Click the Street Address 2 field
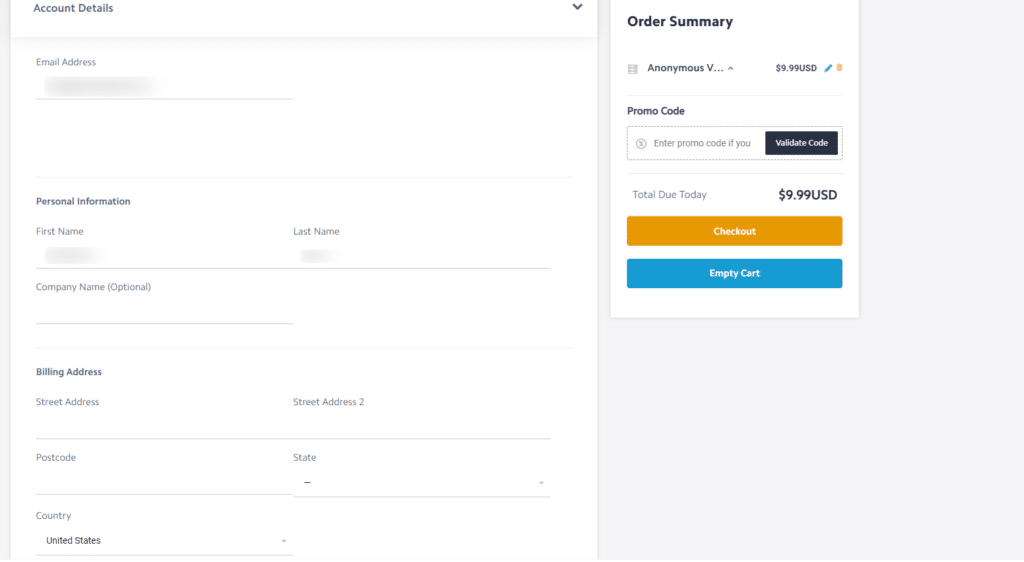Screen dimensions: 1024x562 pos(422,426)
